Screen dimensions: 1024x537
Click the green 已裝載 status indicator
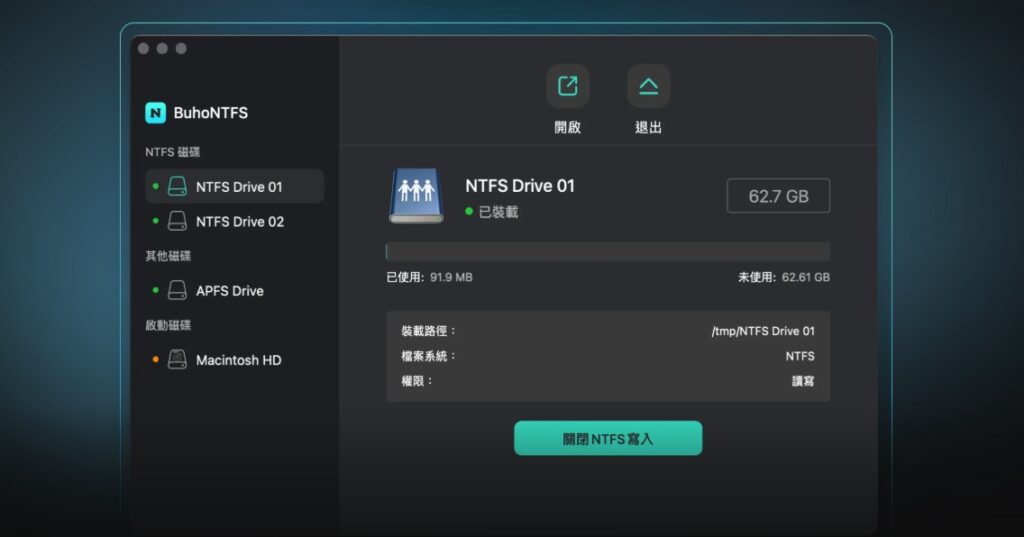coord(469,212)
